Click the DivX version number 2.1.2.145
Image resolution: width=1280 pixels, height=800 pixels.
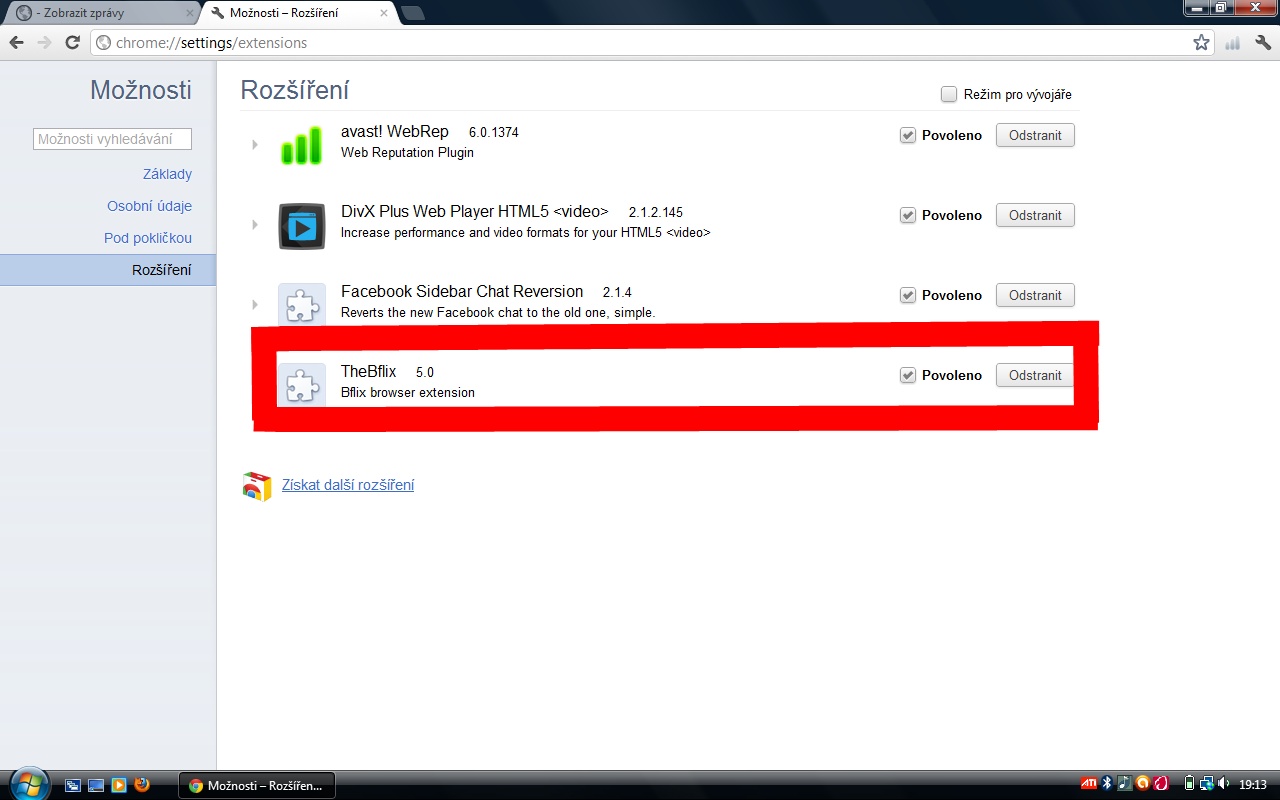pos(656,212)
